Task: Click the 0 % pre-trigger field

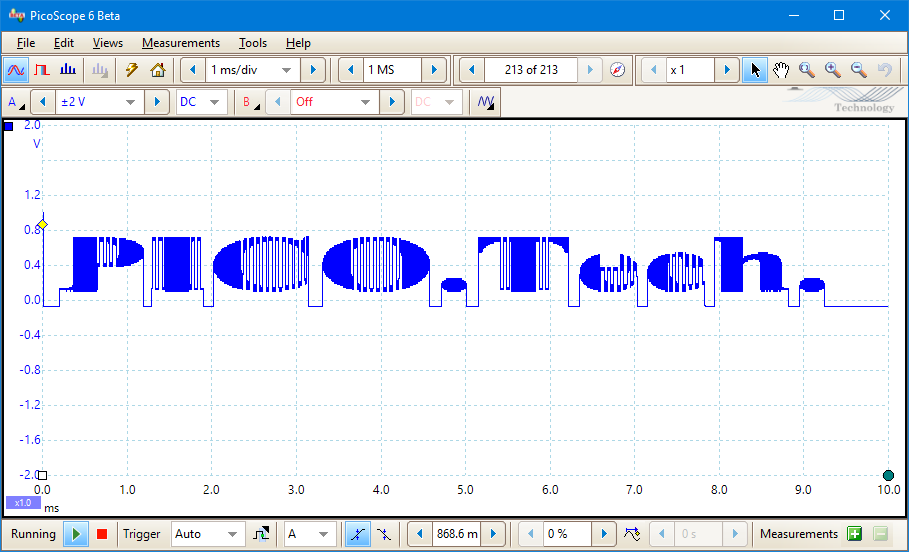Action: (x=567, y=534)
